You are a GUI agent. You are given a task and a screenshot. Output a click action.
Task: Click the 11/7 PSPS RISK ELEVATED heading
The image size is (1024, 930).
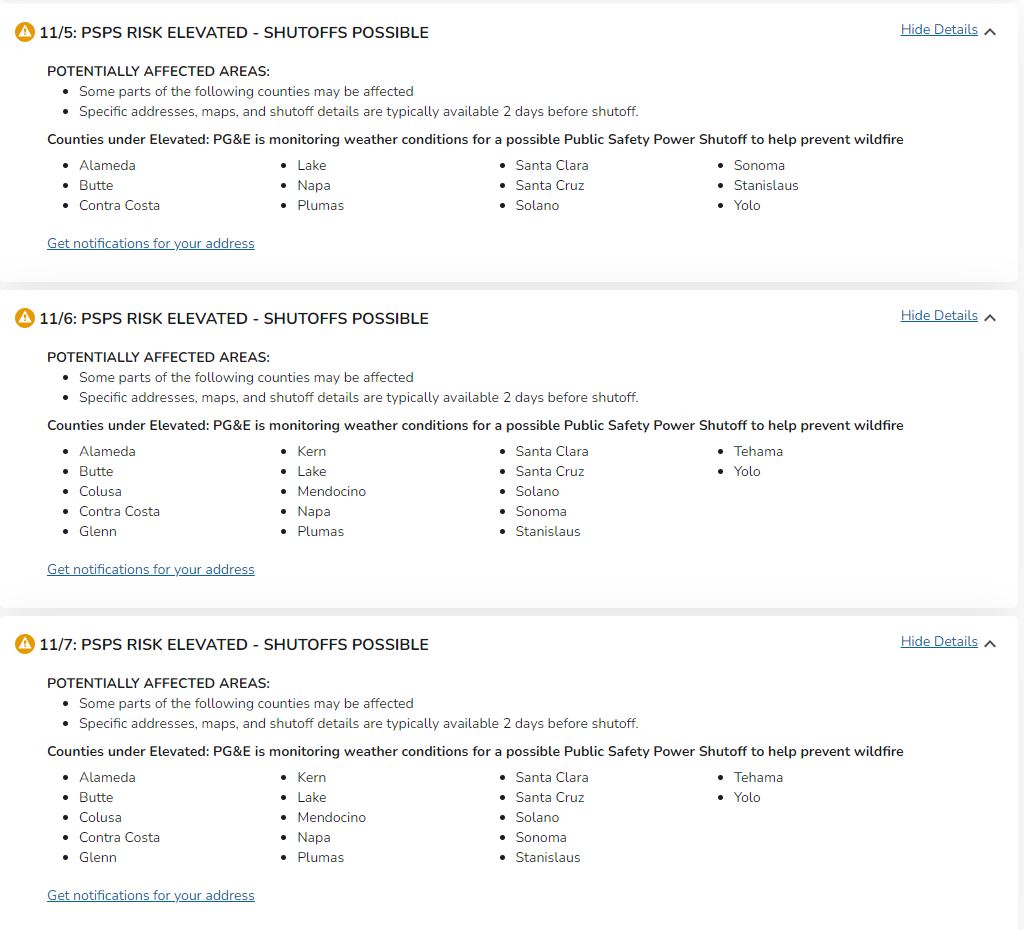(234, 645)
